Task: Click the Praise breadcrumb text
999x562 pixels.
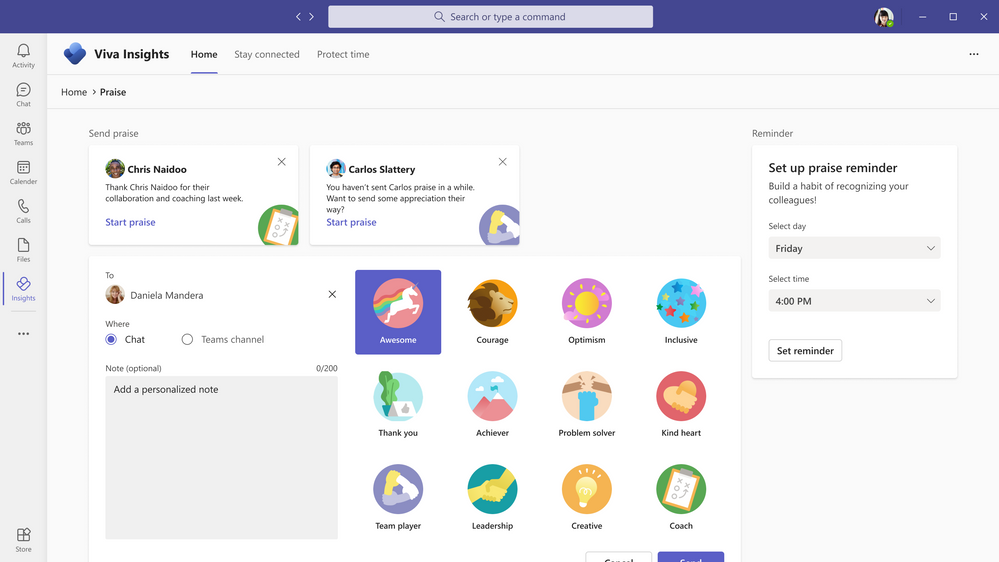Action: tap(113, 92)
